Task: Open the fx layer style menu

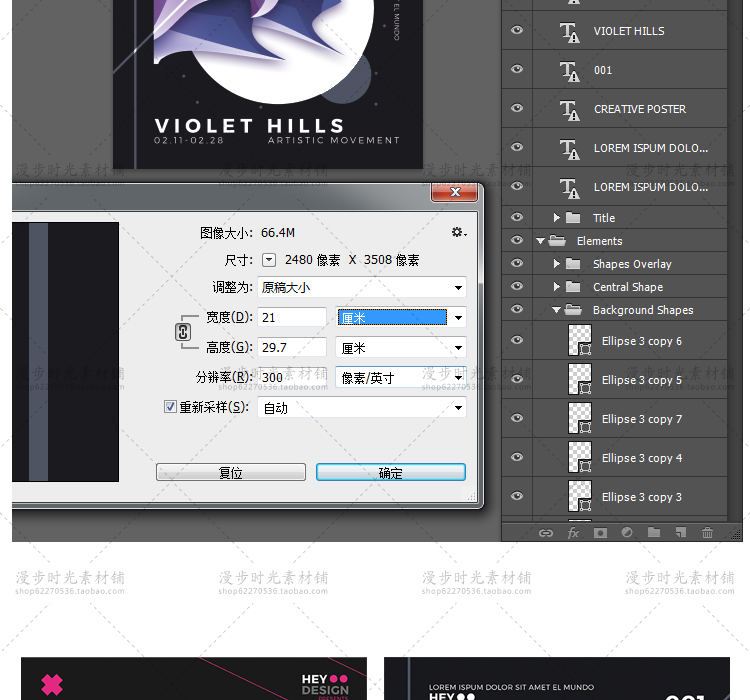Action: point(573,533)
